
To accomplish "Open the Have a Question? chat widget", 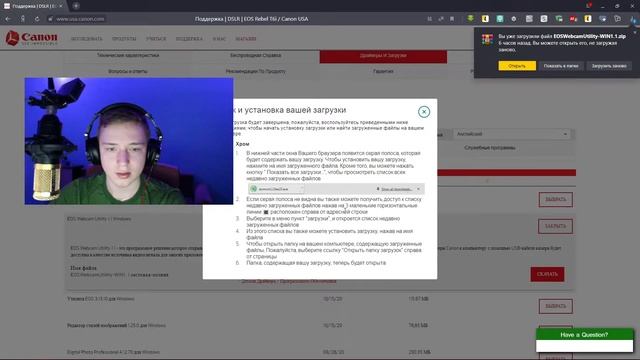I will point(584,335).
